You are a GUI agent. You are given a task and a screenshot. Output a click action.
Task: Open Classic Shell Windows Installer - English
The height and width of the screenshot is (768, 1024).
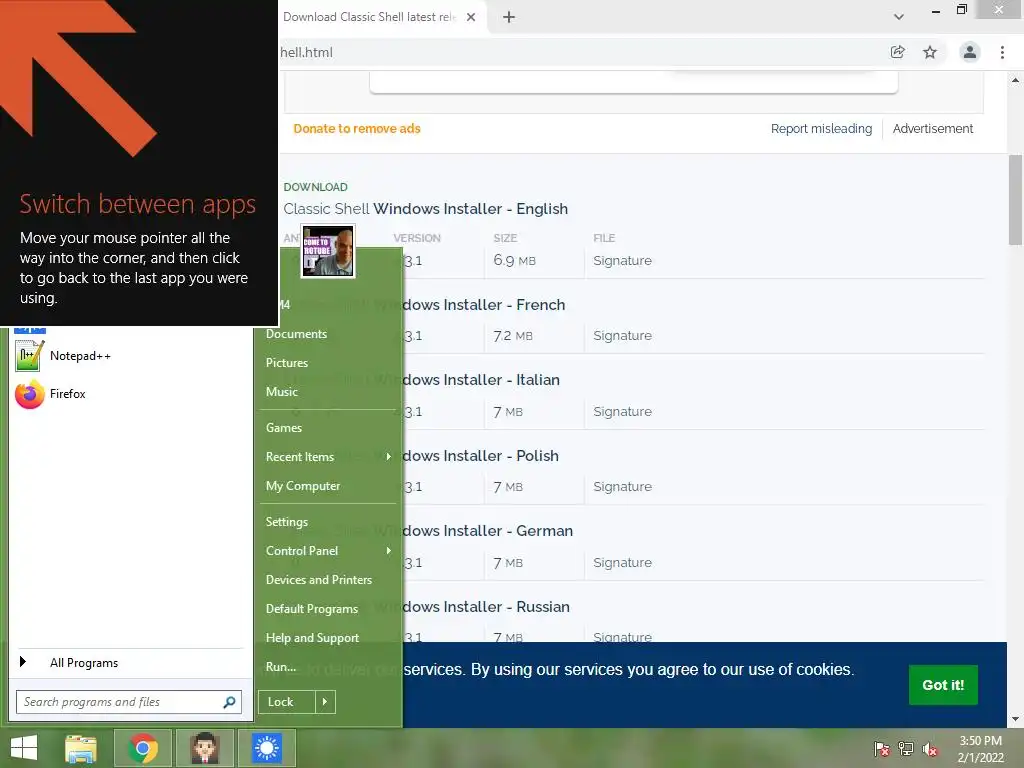(x=426, y=209)
